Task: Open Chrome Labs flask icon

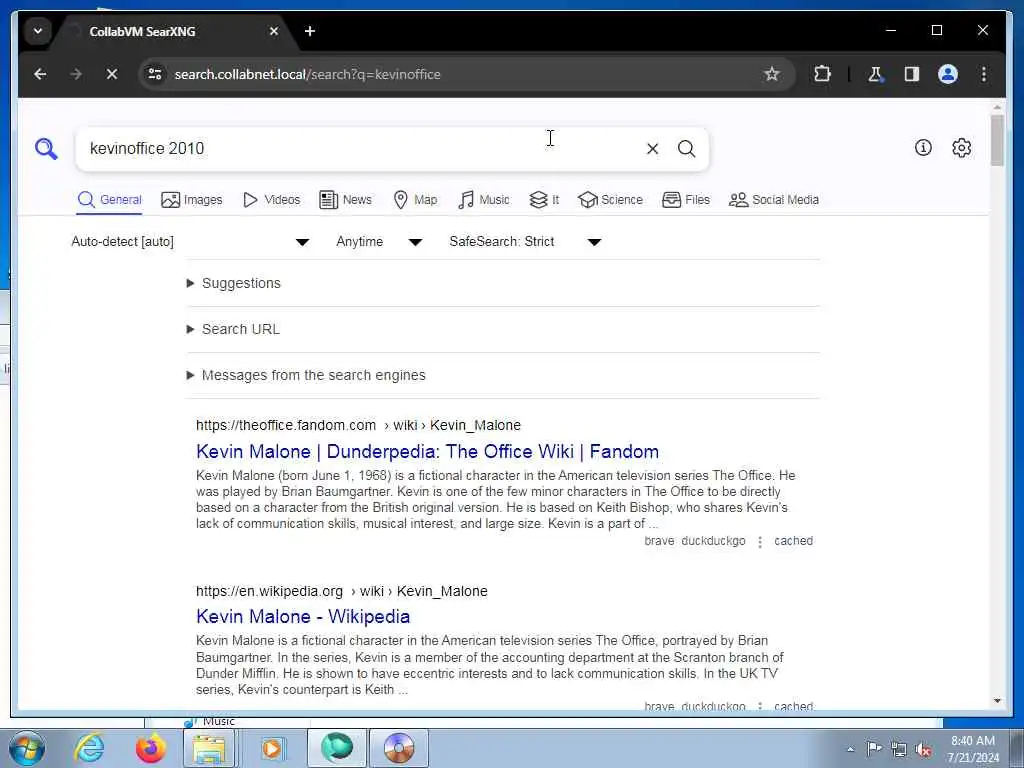Action: coord(875,74)
